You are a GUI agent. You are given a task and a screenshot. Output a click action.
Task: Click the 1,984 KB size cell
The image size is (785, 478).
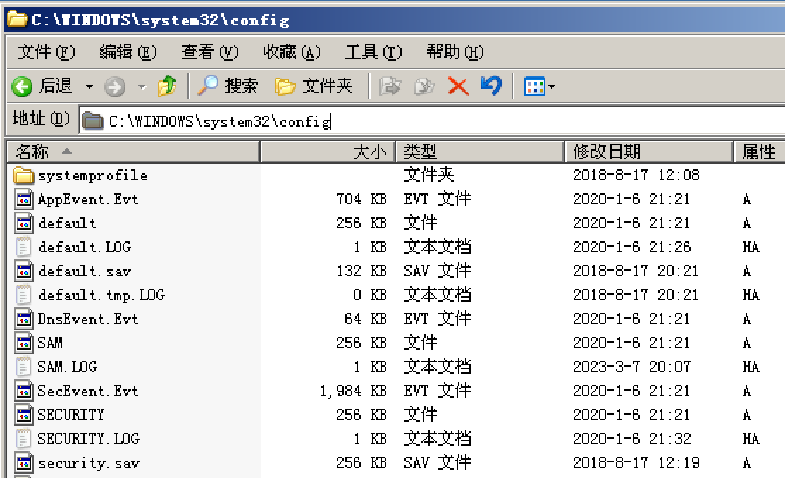click(353, 391)
